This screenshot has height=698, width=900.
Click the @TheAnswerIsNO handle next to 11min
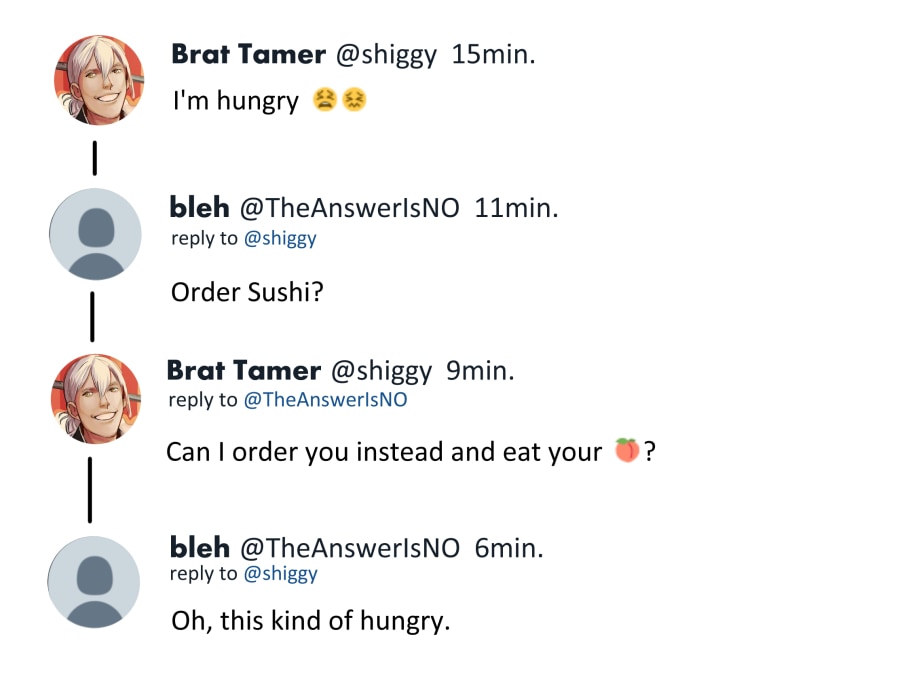click(349, 209)
